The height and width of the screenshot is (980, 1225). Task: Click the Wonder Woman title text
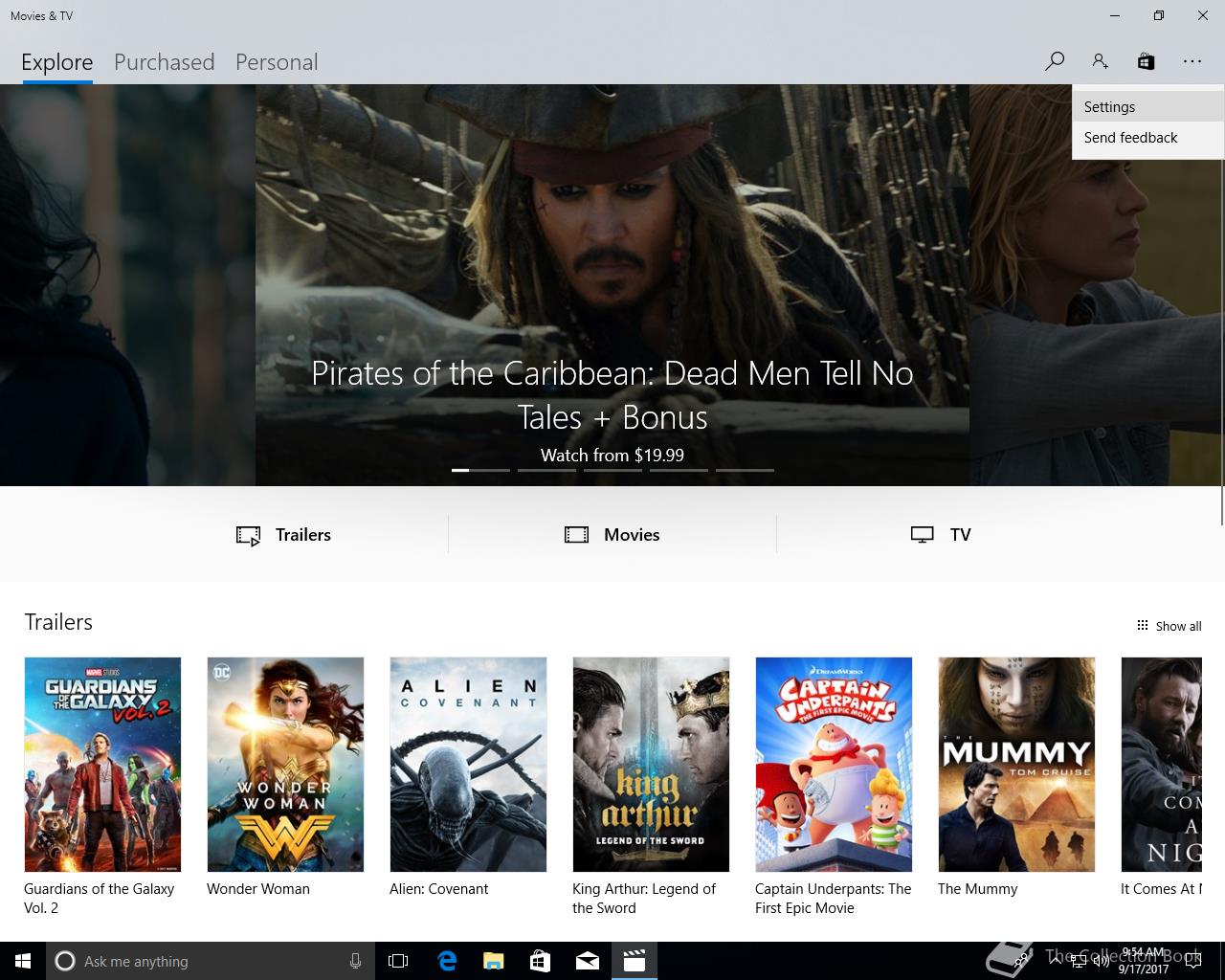click(258, 889)
